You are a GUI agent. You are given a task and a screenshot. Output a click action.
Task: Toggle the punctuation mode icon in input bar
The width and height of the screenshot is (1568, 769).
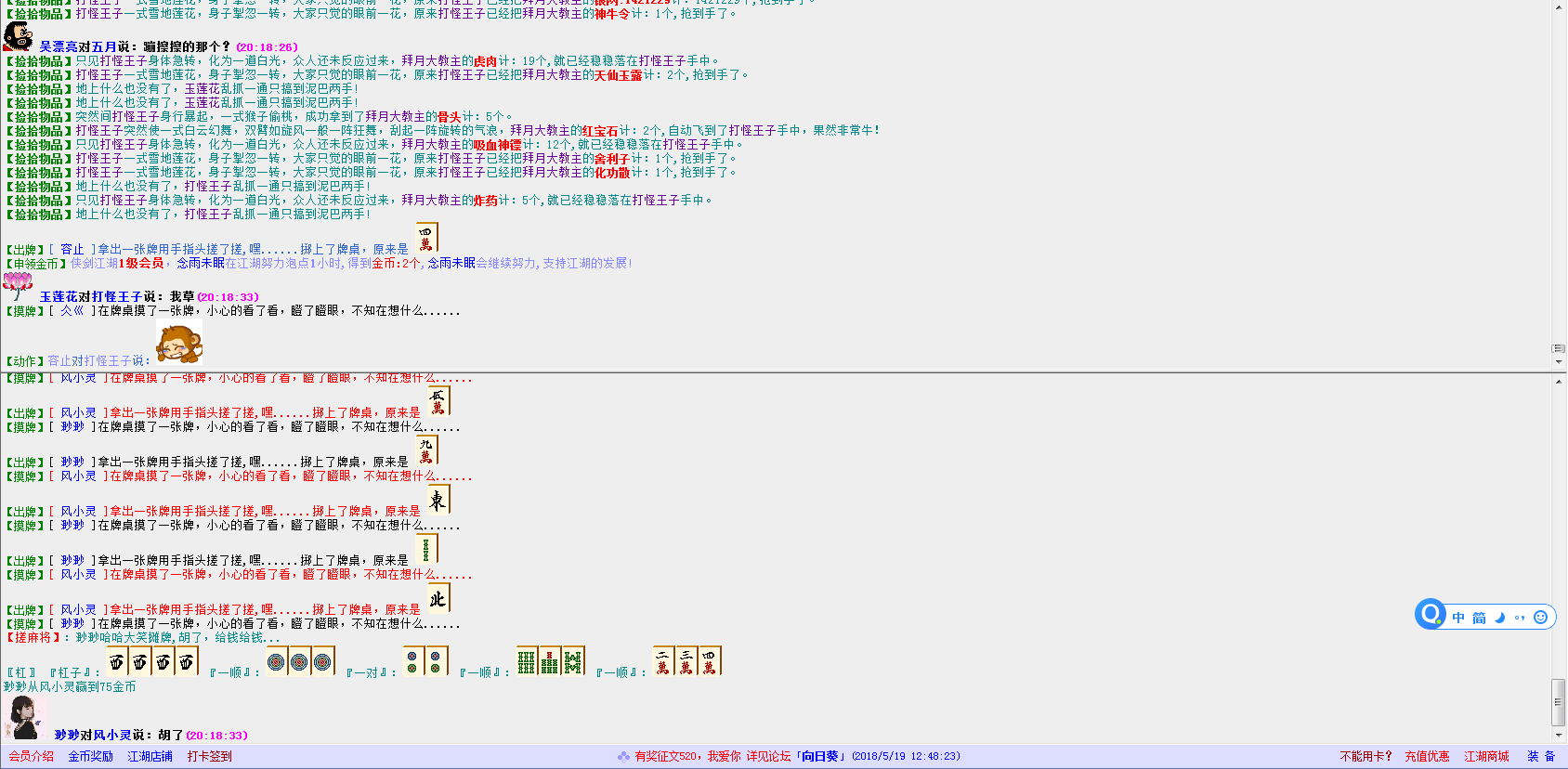(x=1520, y=618)
